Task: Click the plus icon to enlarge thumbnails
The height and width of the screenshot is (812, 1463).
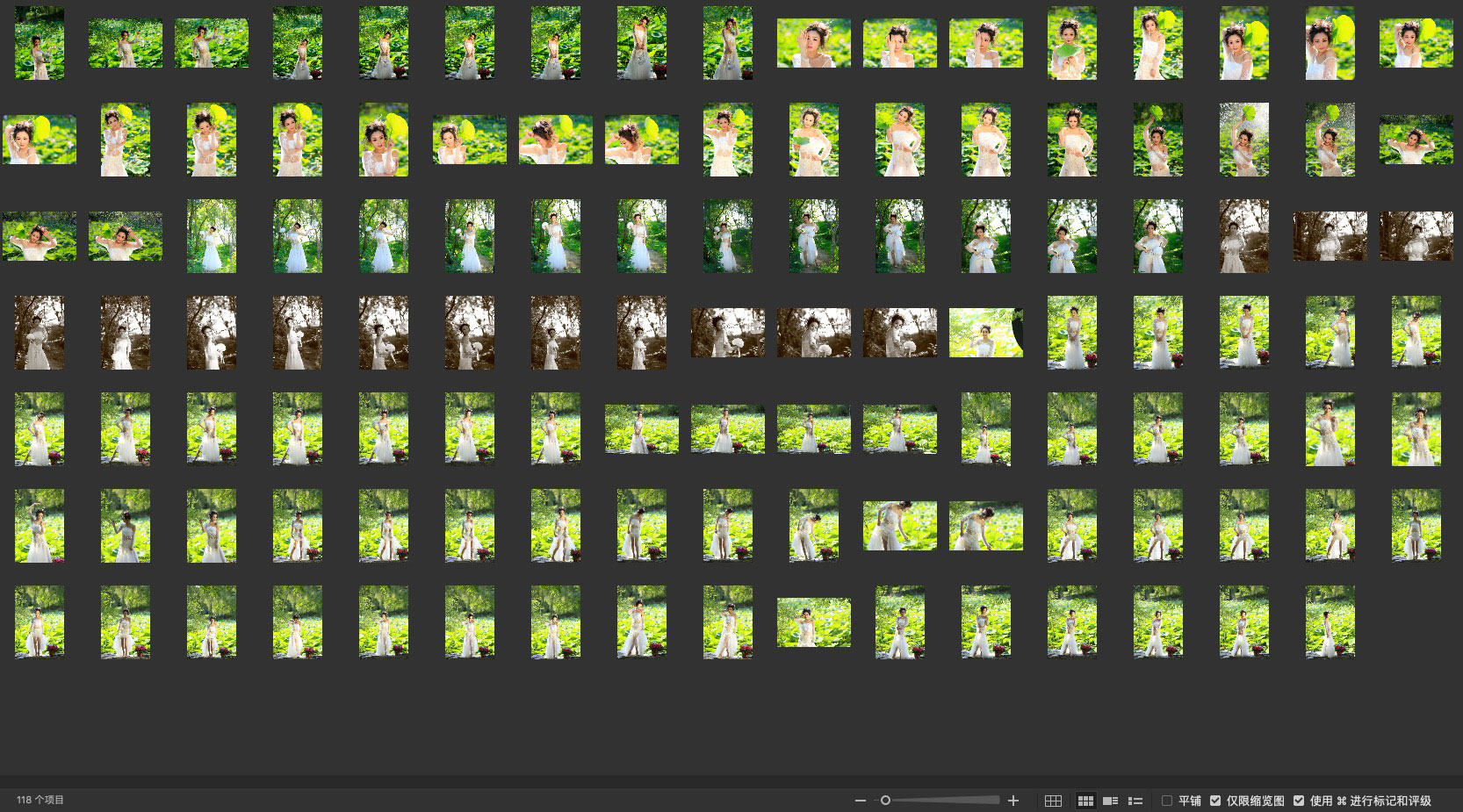Action: (x=1013, y=801)
